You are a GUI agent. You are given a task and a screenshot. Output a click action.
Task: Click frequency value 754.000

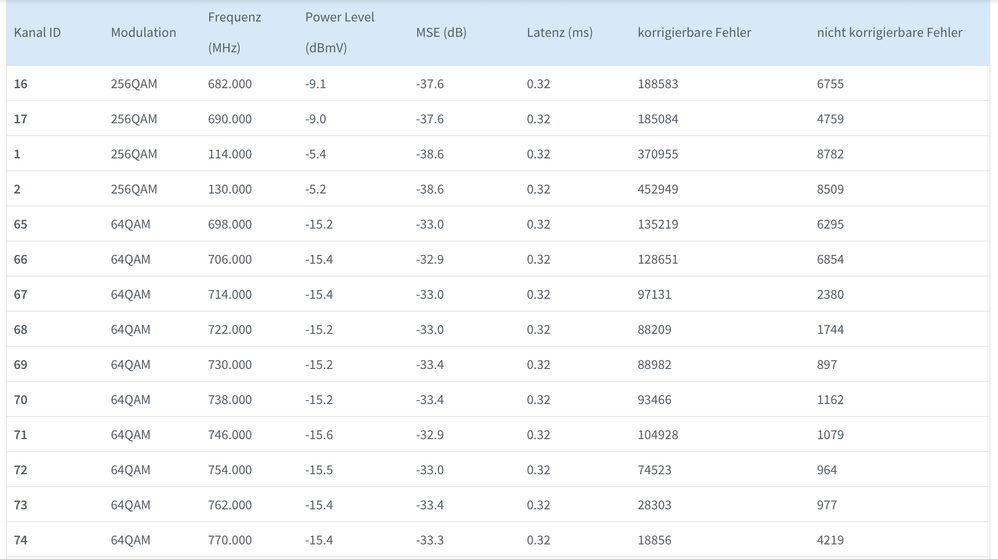pyautogui.click(x=230, y=469)
